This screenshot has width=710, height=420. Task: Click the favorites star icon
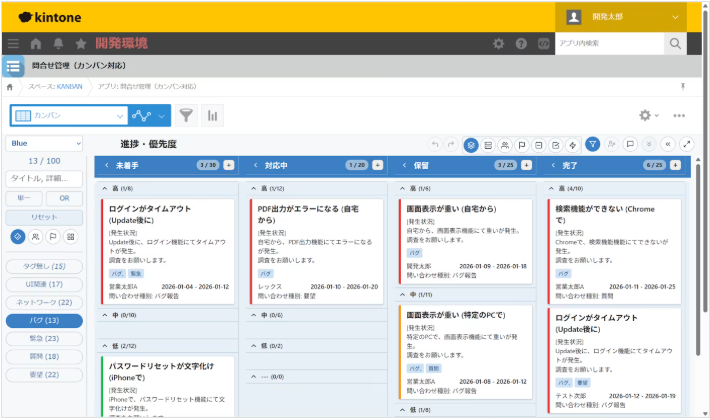[x=81, y=43]
